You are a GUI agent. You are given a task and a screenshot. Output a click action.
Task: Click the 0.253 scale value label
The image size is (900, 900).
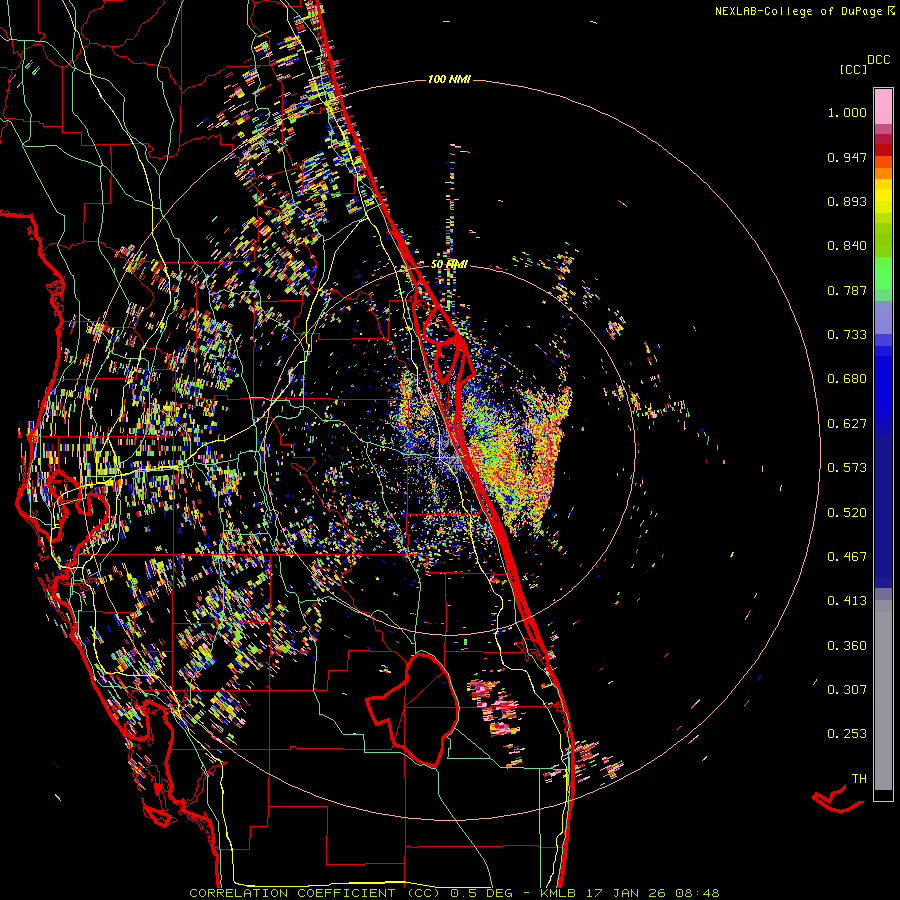point(846,734)
